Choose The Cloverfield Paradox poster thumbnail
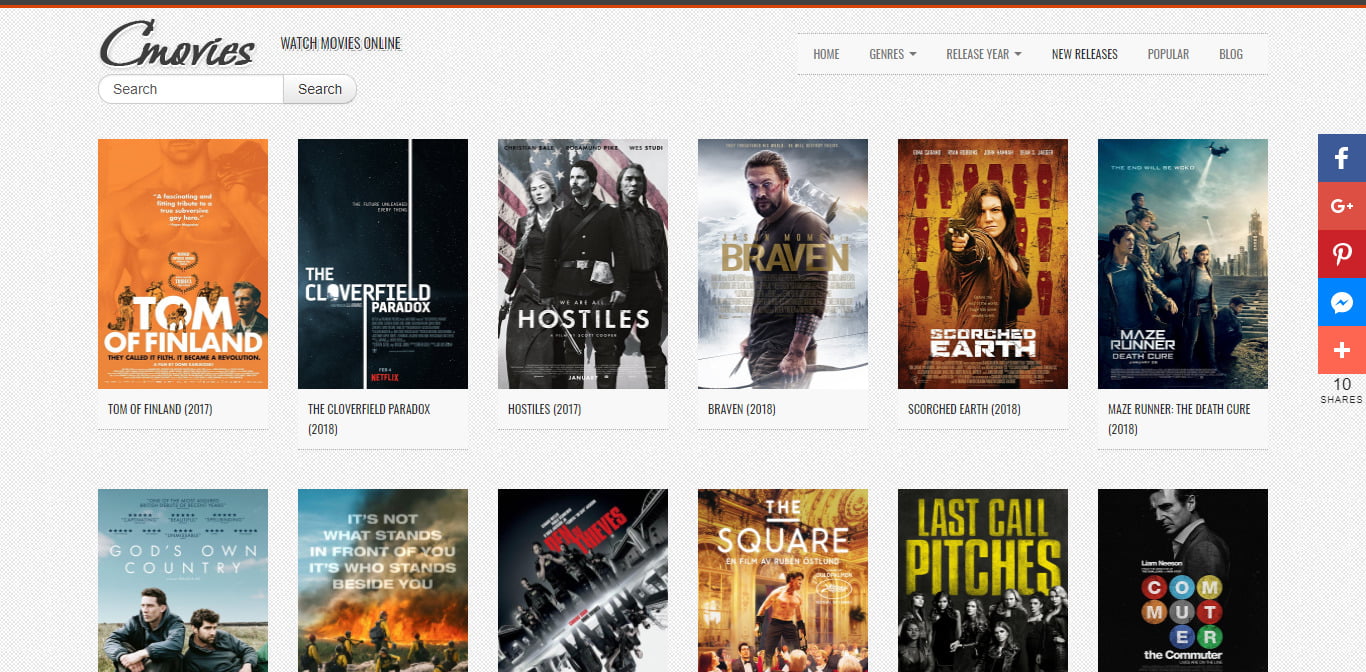 (x=383, y=264)
